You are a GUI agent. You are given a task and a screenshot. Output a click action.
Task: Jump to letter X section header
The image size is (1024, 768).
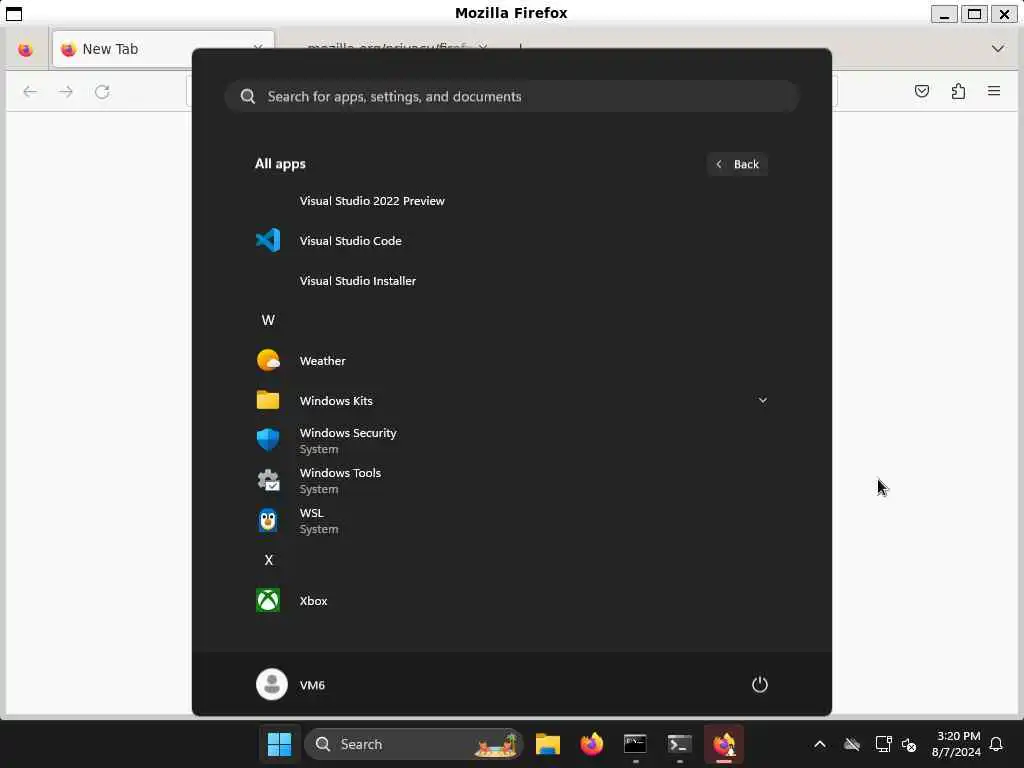(268, 560)
